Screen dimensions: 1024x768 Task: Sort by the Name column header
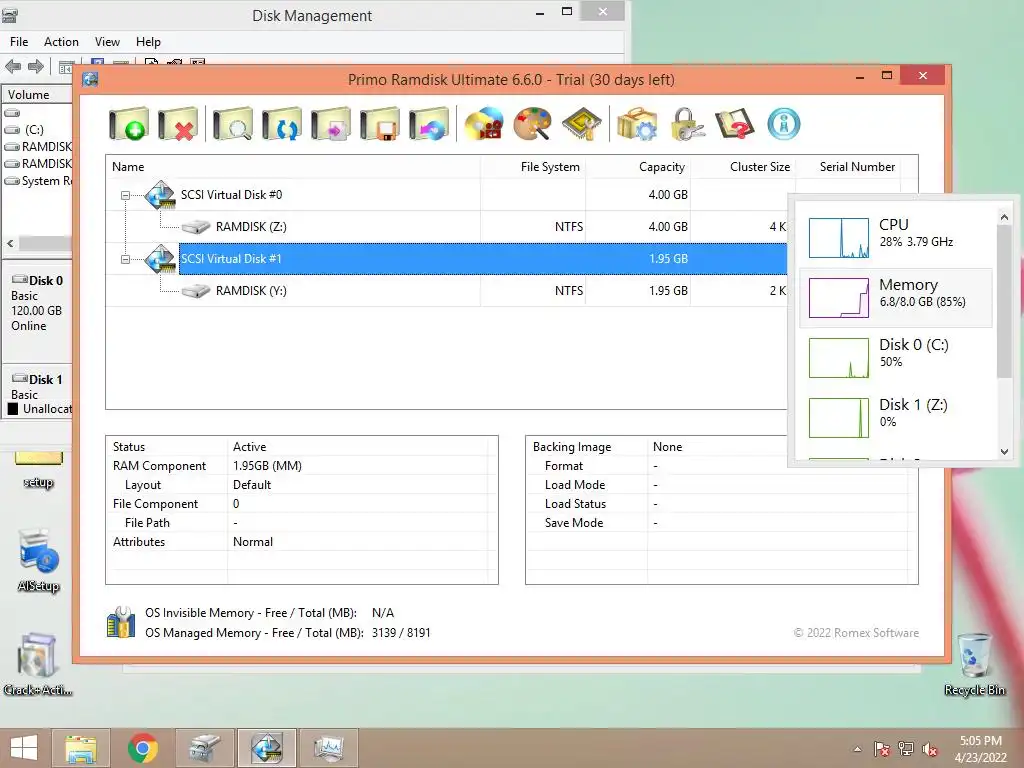pos(293,167)
